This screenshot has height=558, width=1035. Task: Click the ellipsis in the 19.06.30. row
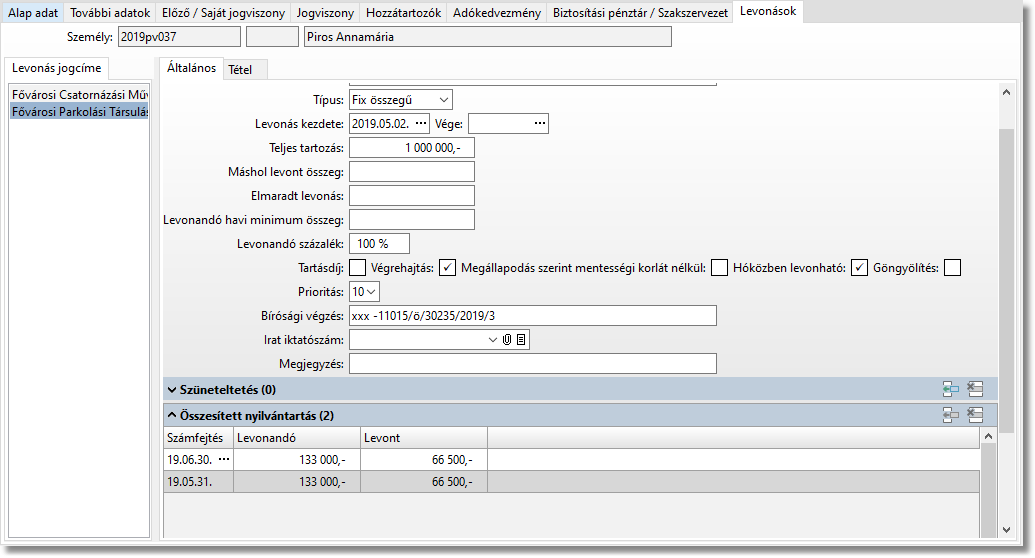224,459
